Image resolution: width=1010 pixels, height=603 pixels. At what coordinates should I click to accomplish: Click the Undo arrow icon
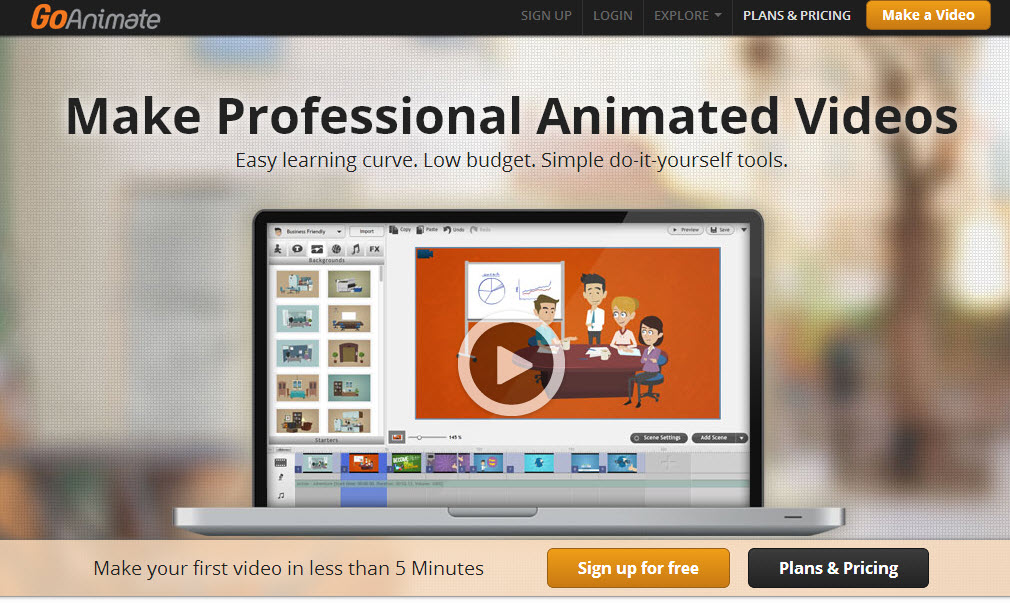click(x=447, y=230)
